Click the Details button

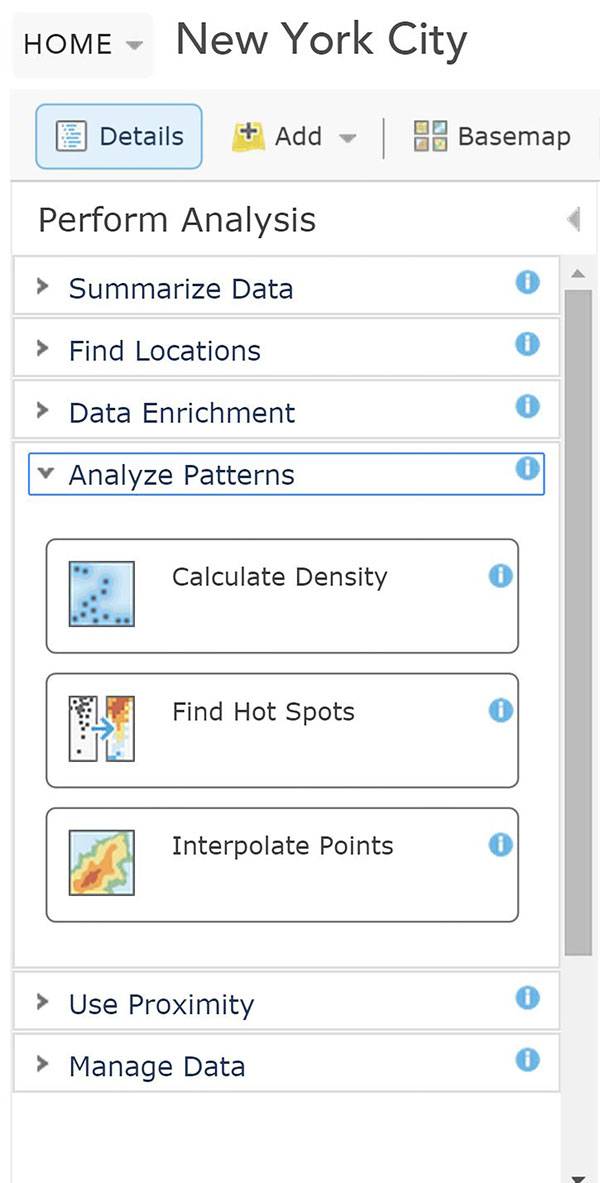click(119, 137)
